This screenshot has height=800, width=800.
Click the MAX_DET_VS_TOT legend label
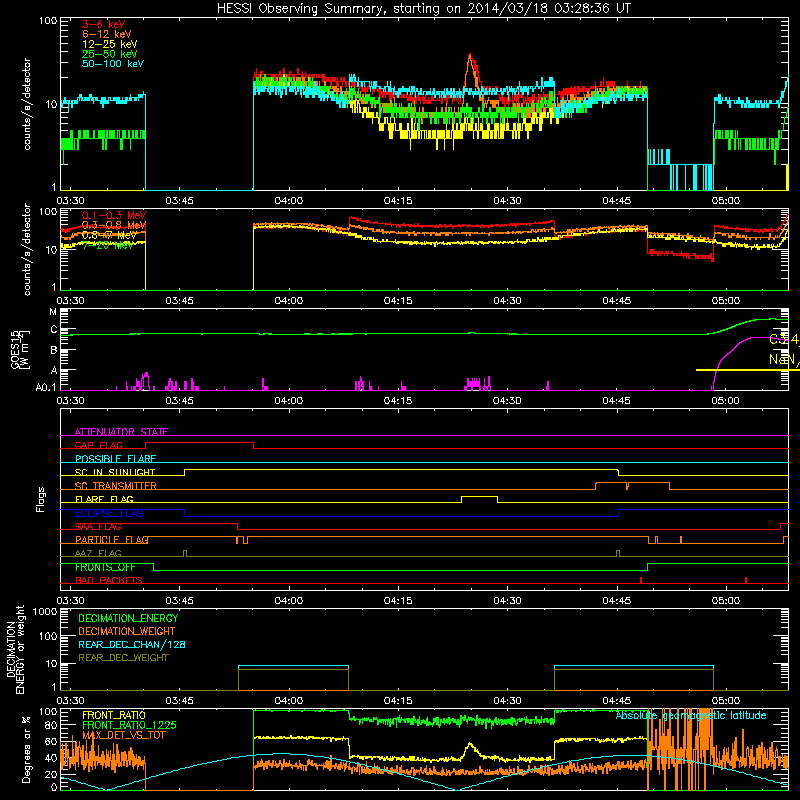(124, 735)
